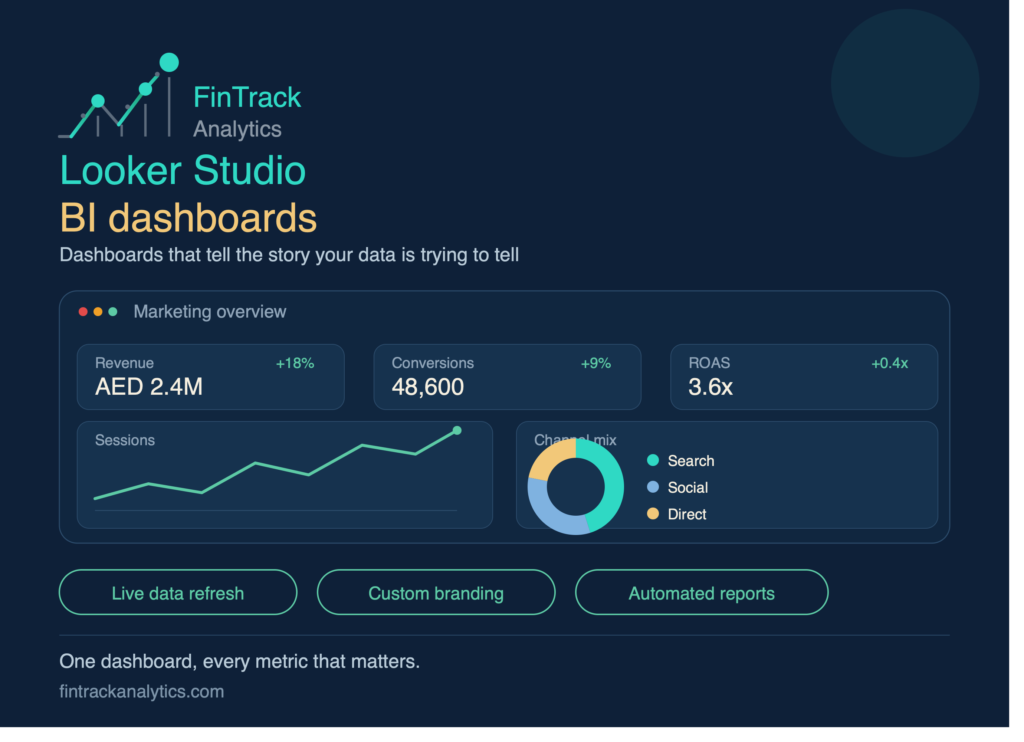This screenshot has height=742, width=1024.
Task: Click the Automated reports button
Action: [702, 592]
